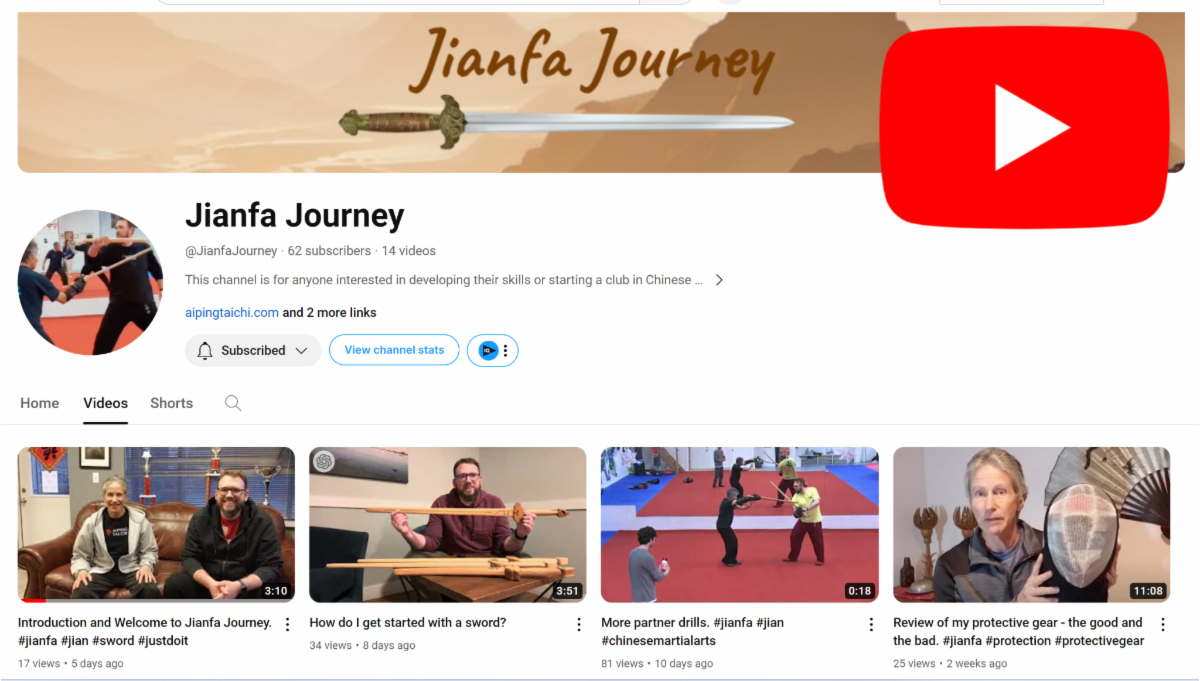
Task: Open the protective gear review thumbnail
Action: point(1031,524)
